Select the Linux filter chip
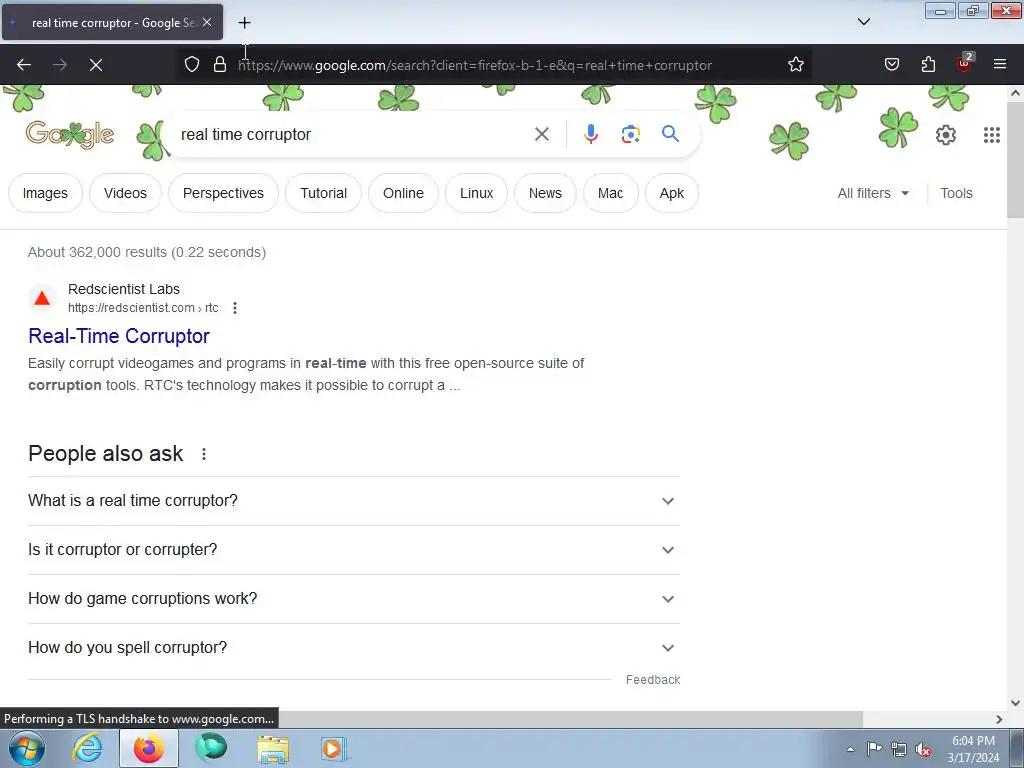This screenshot has width=1024, height=768. [x=476, y=193]
